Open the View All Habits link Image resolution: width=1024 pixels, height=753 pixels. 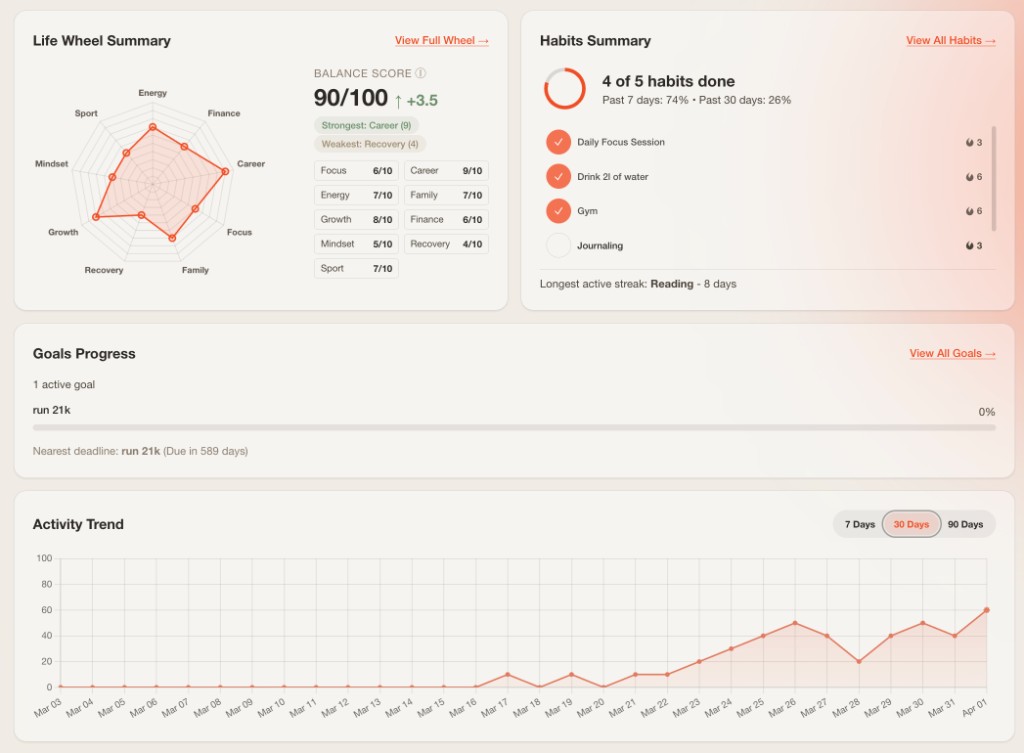coord(950,41)
